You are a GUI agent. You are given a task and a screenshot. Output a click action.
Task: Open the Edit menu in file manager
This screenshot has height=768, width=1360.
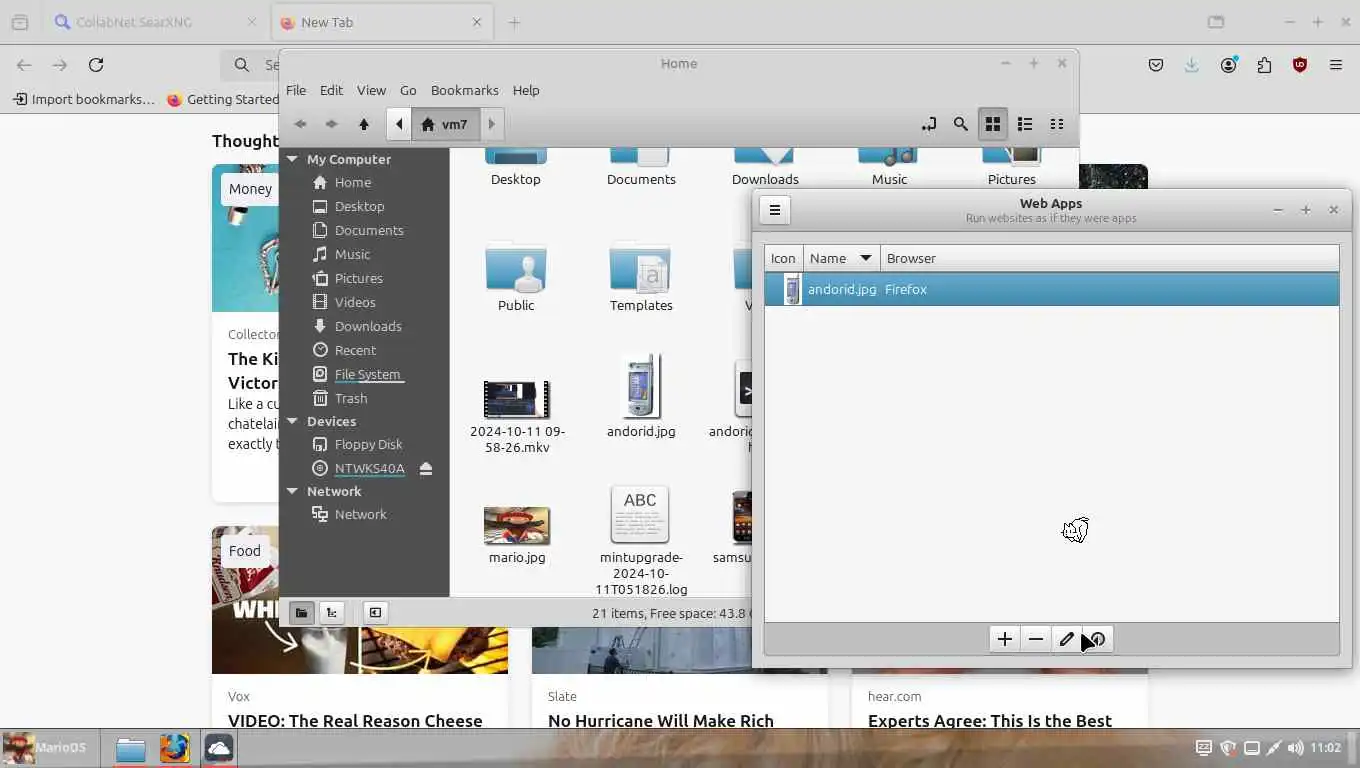[331, 90]
